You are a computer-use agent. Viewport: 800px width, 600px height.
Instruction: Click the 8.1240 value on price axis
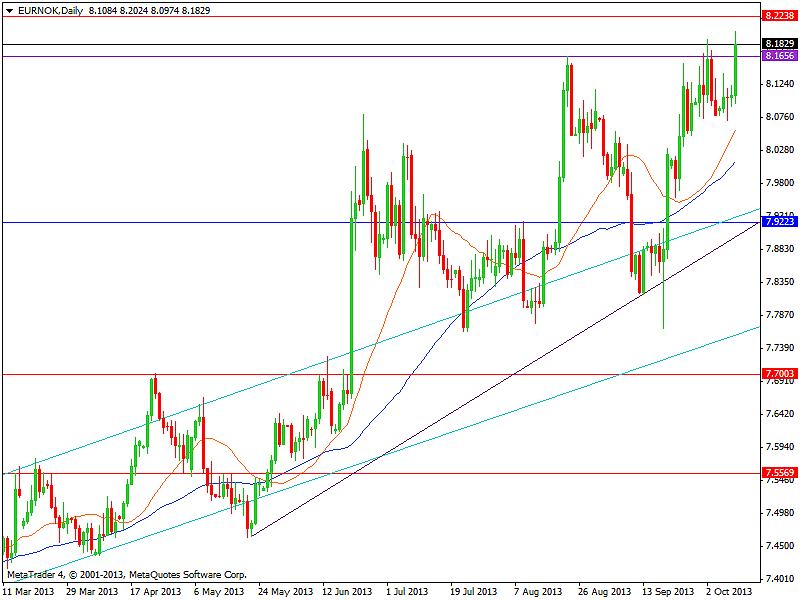[x=778, y=84]
